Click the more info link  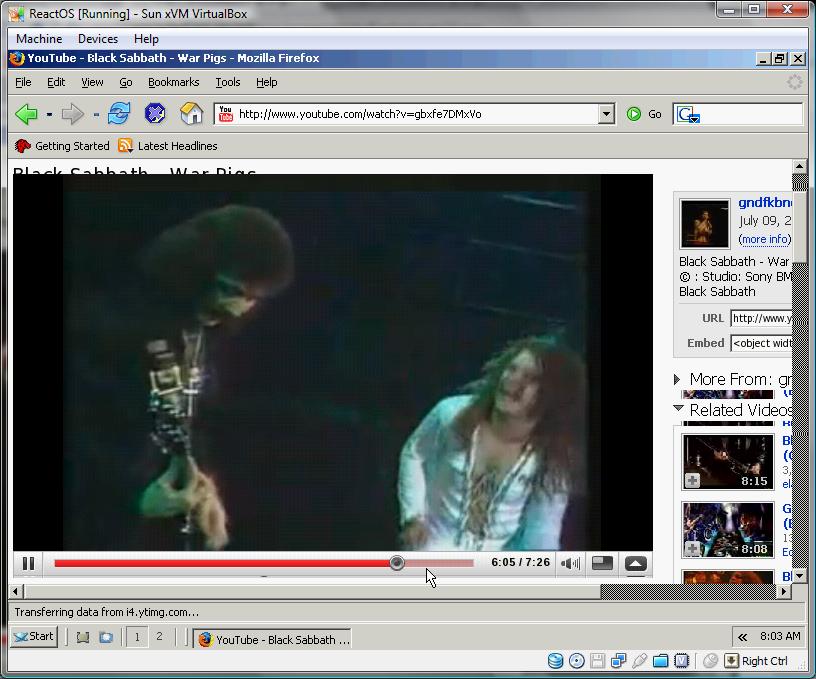tap(764, 240)
